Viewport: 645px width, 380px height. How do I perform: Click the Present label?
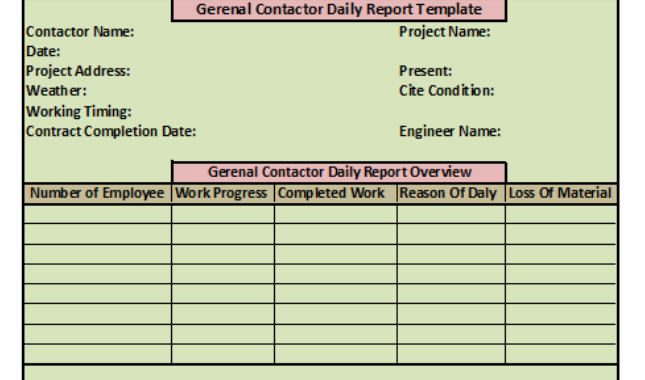tap(426, 71)
